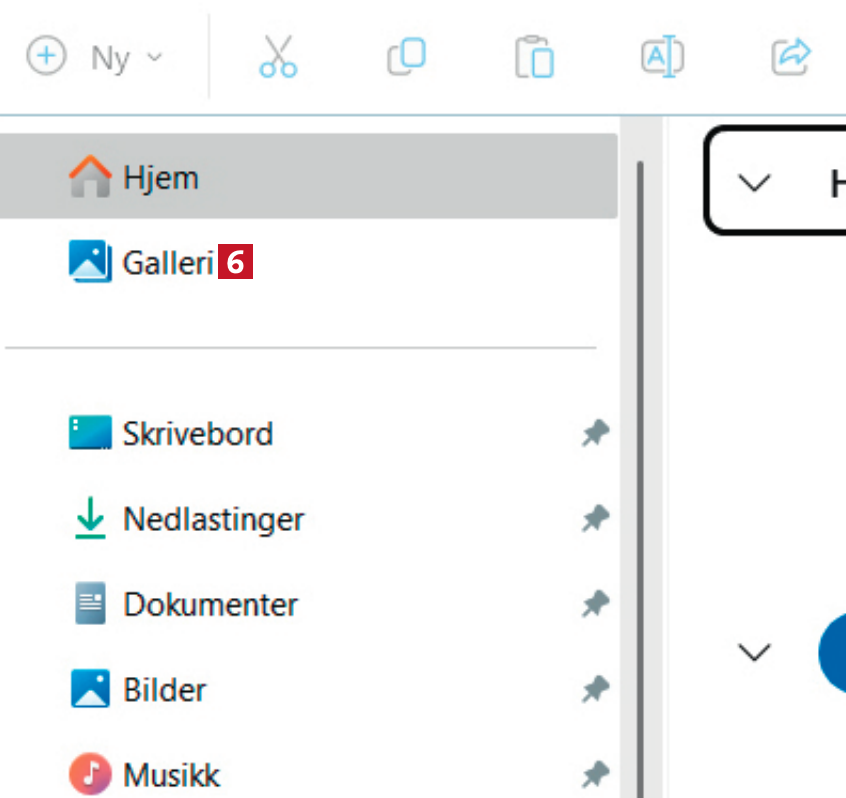The height and width of the screenshot is (798, 846).
Task: Click the pin icon next to Bilder
Action: click(x=596, y=690)
